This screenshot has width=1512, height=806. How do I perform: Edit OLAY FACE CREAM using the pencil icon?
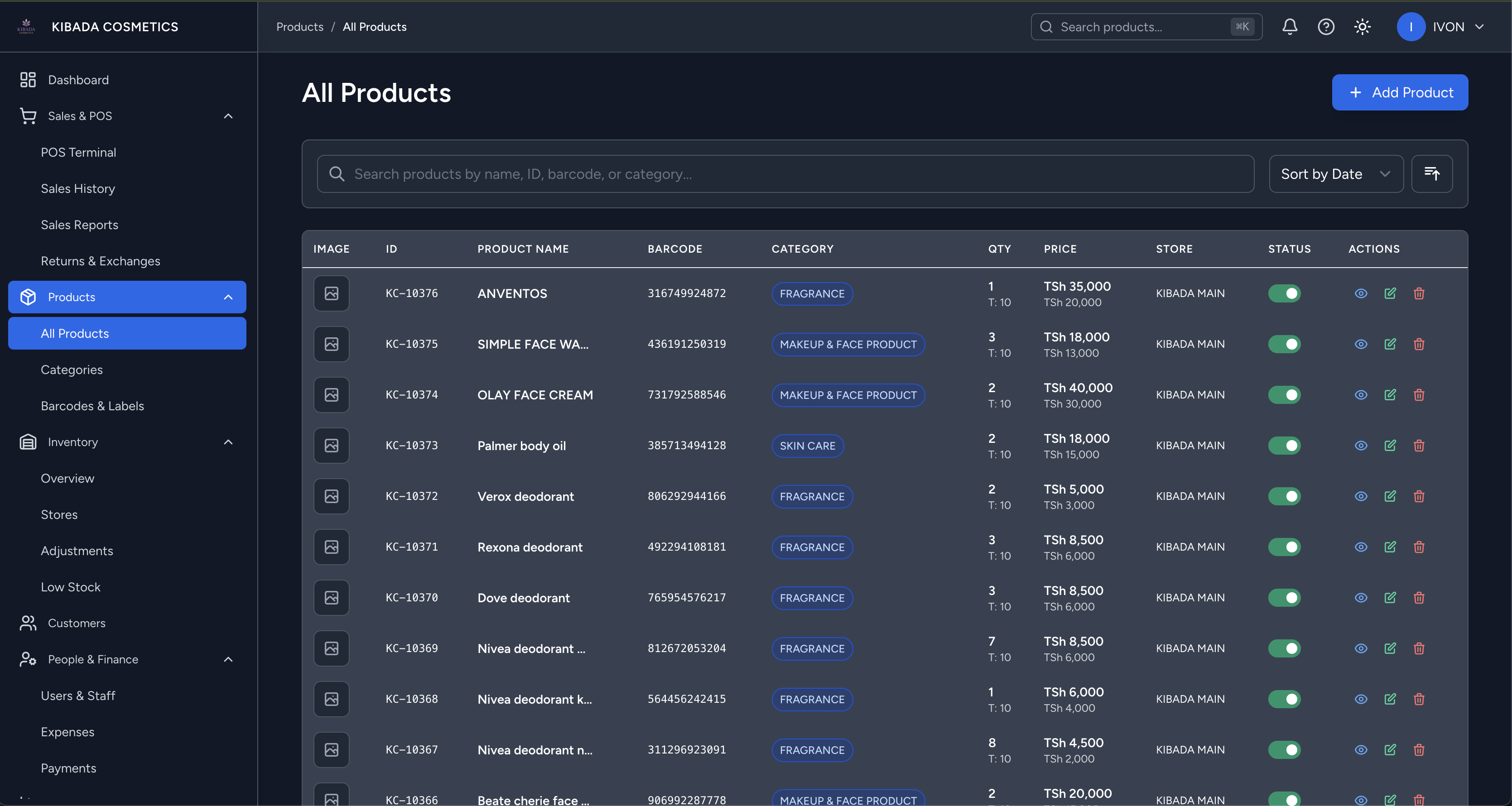point(1391,395)
